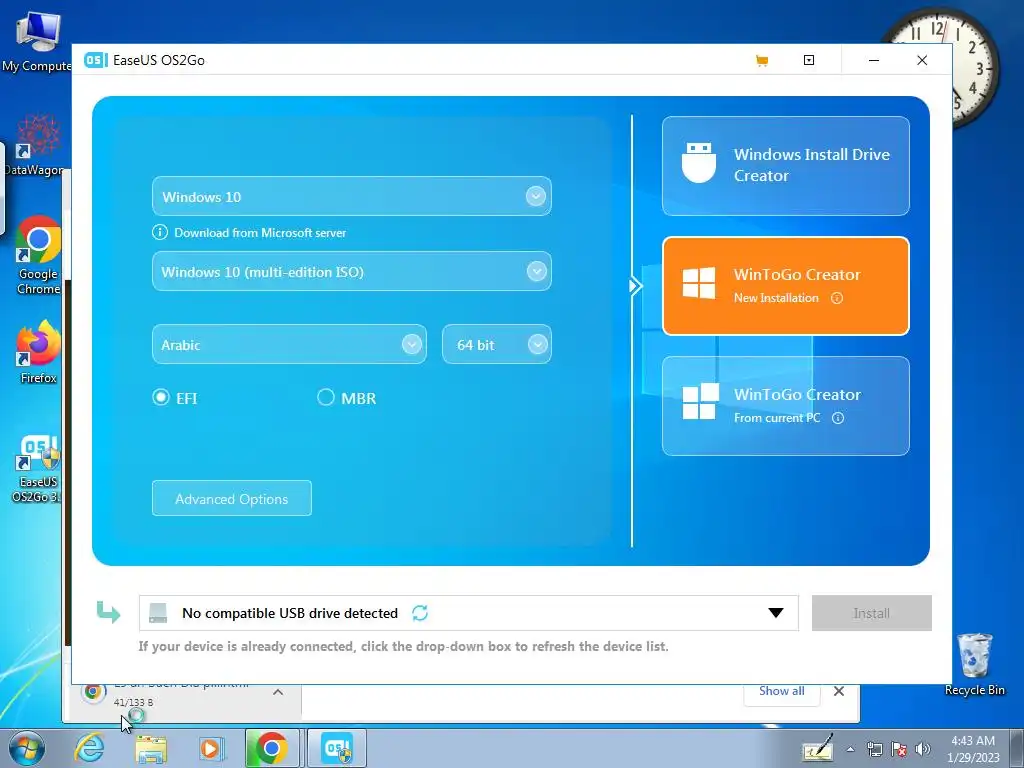Click the network tray icon
Screen dimensions: 1024x768
(875, 749)
